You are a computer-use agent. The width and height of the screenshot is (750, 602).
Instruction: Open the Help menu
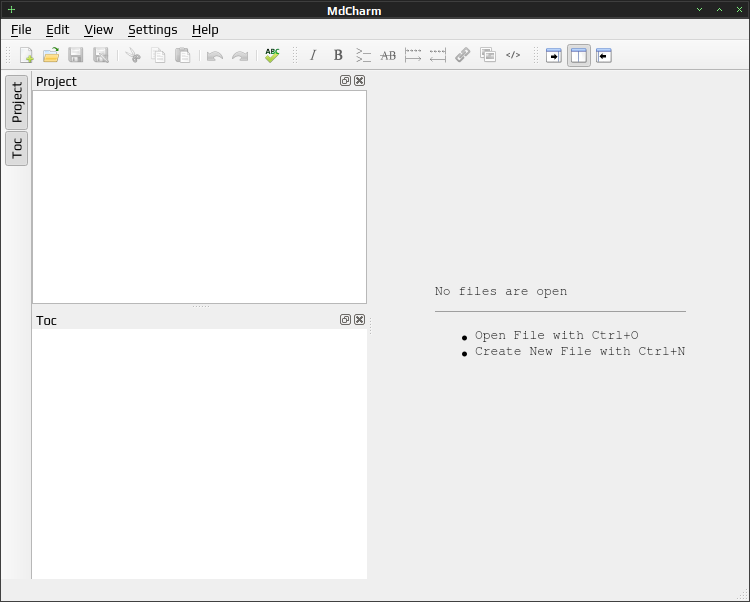pyautogui.click(x=205, y=30)
